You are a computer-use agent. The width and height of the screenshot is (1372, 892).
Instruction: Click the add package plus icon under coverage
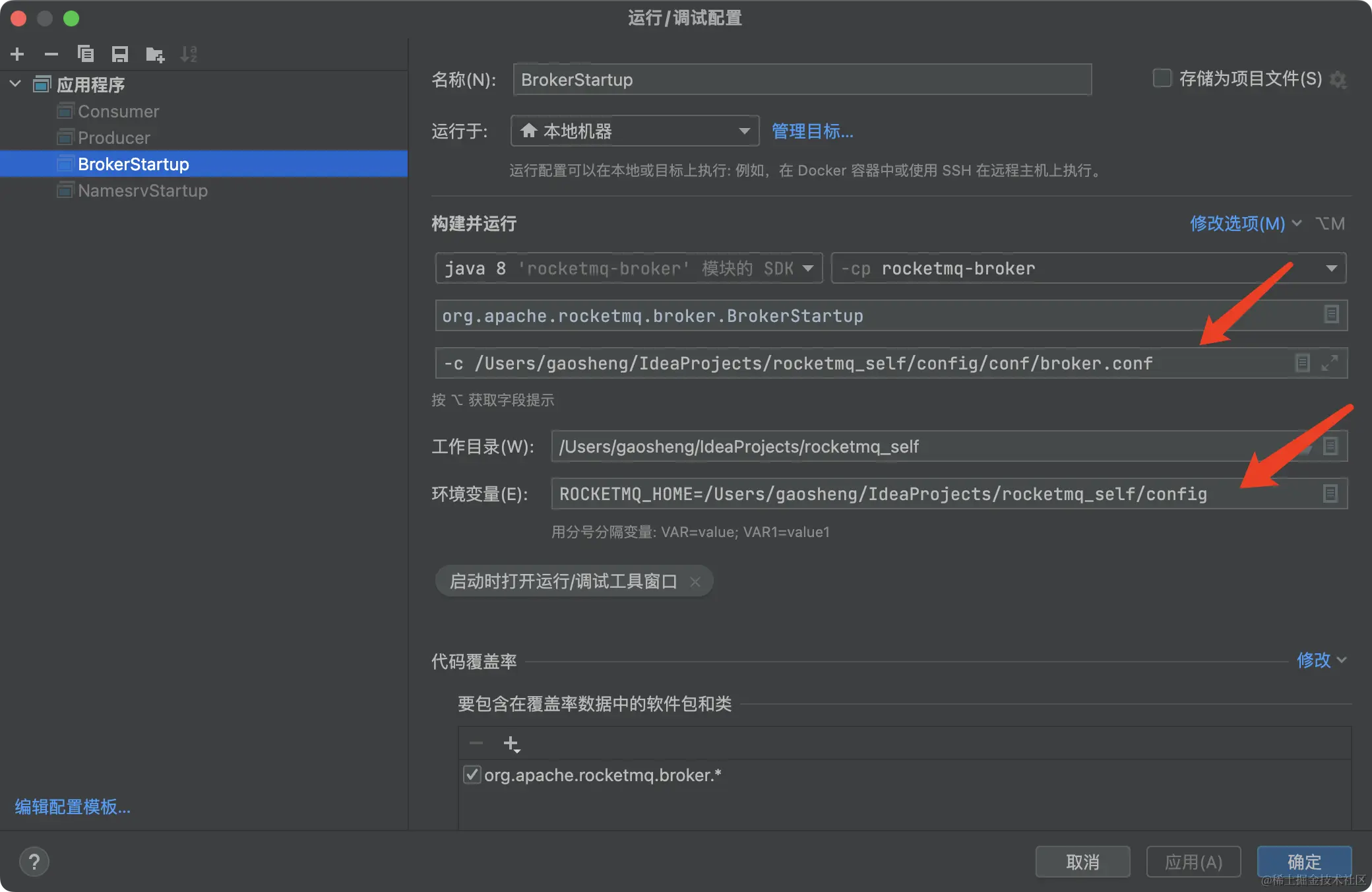[x=511, y=744]
